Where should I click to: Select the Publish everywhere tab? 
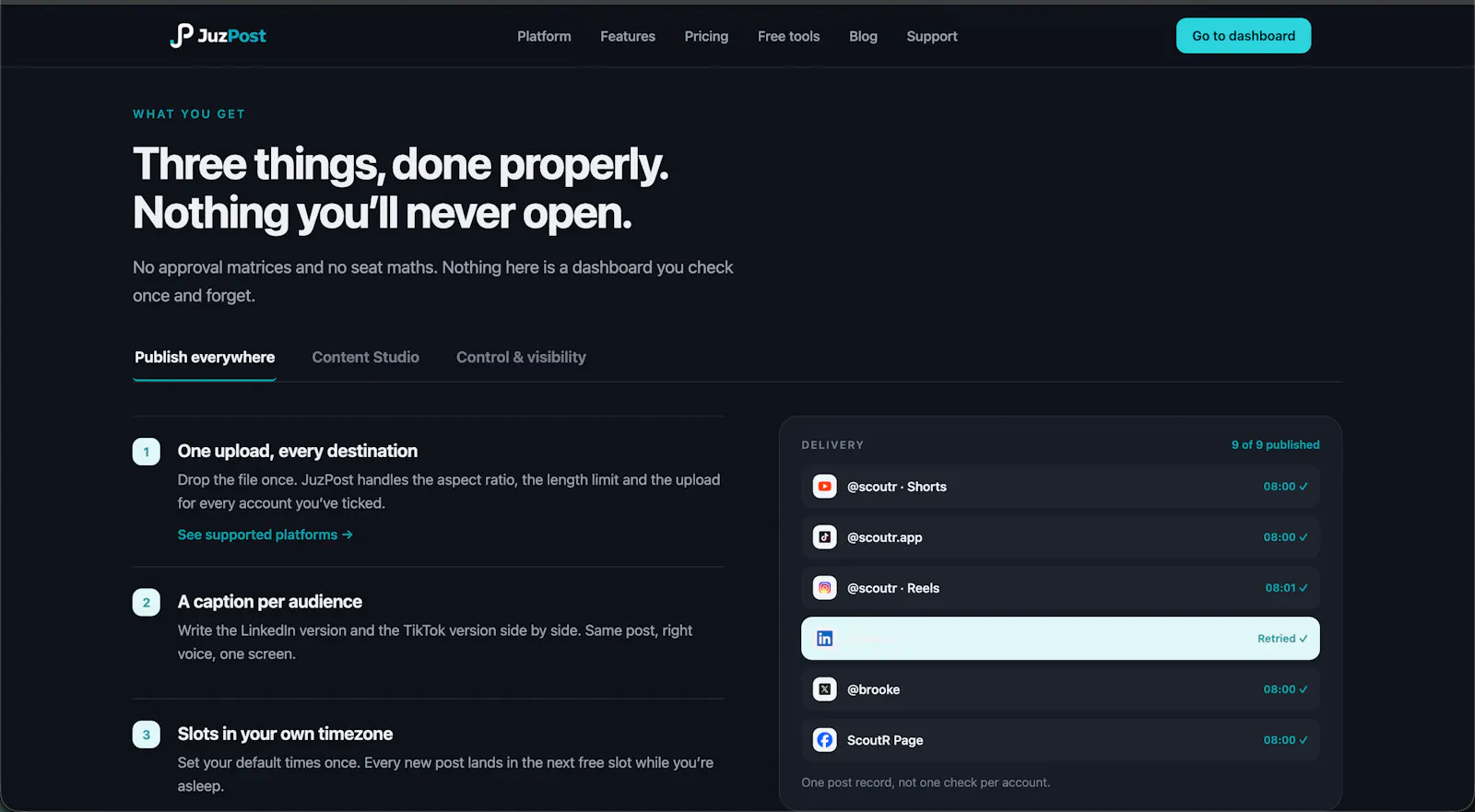205,358
